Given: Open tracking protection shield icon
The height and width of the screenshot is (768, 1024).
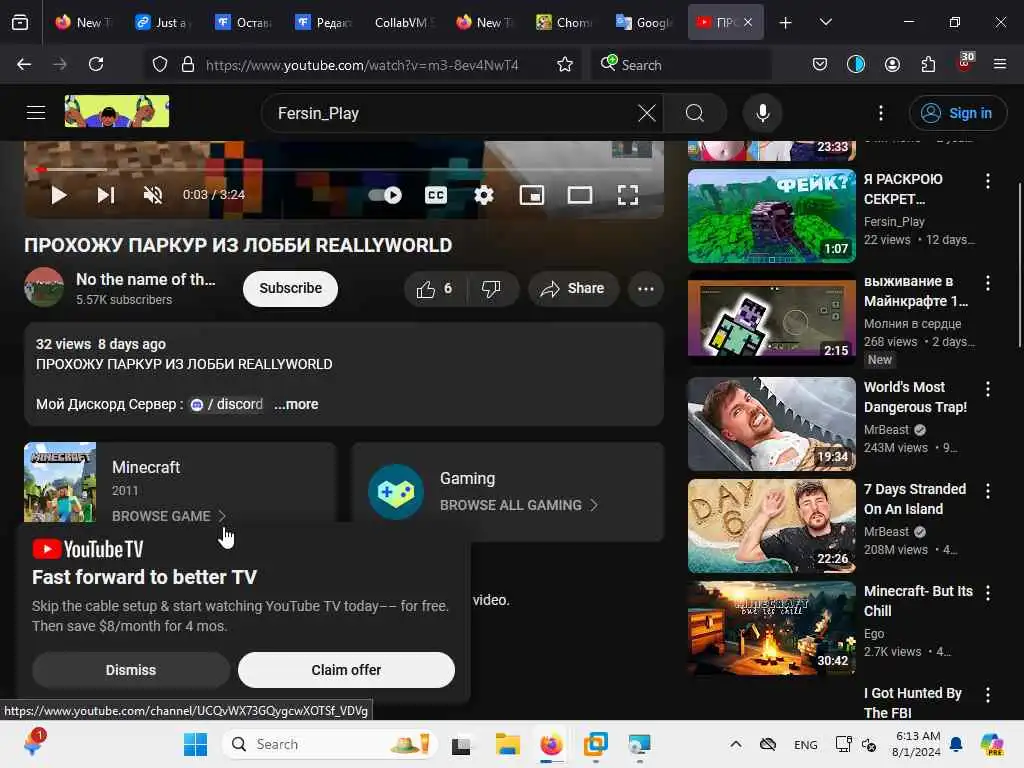Looking at the screenshot, I should [x=160, y=64].
